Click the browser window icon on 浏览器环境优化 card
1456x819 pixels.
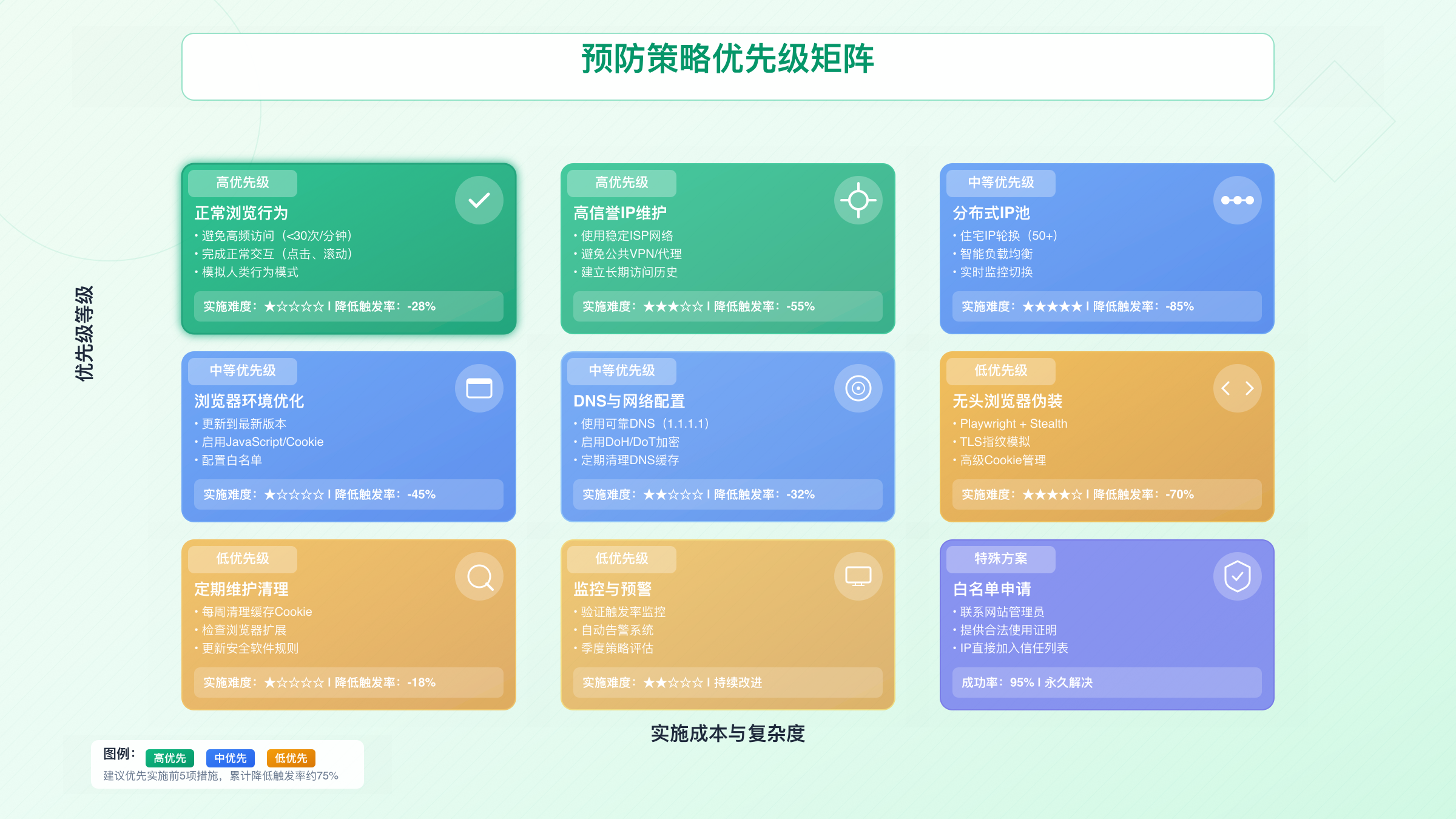(x=479, y=388)
